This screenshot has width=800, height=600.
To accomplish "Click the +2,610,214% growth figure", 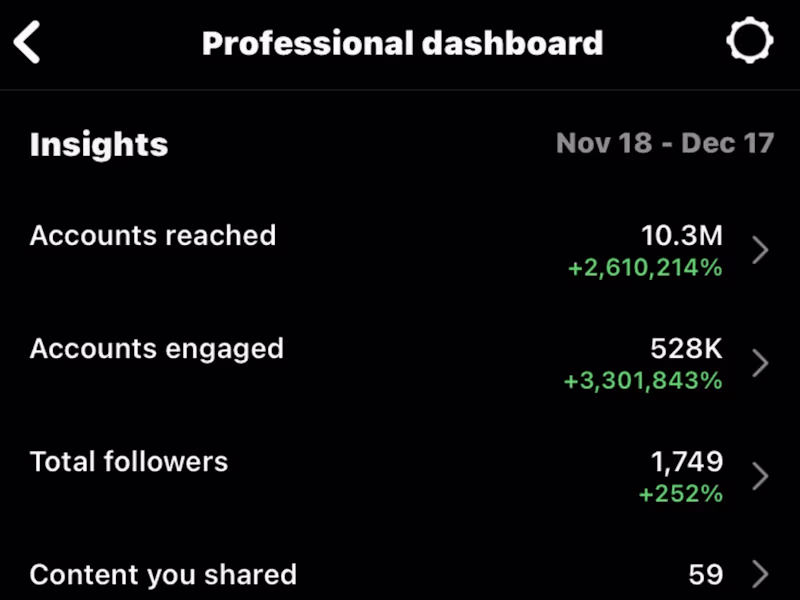I will coord(644,267).
